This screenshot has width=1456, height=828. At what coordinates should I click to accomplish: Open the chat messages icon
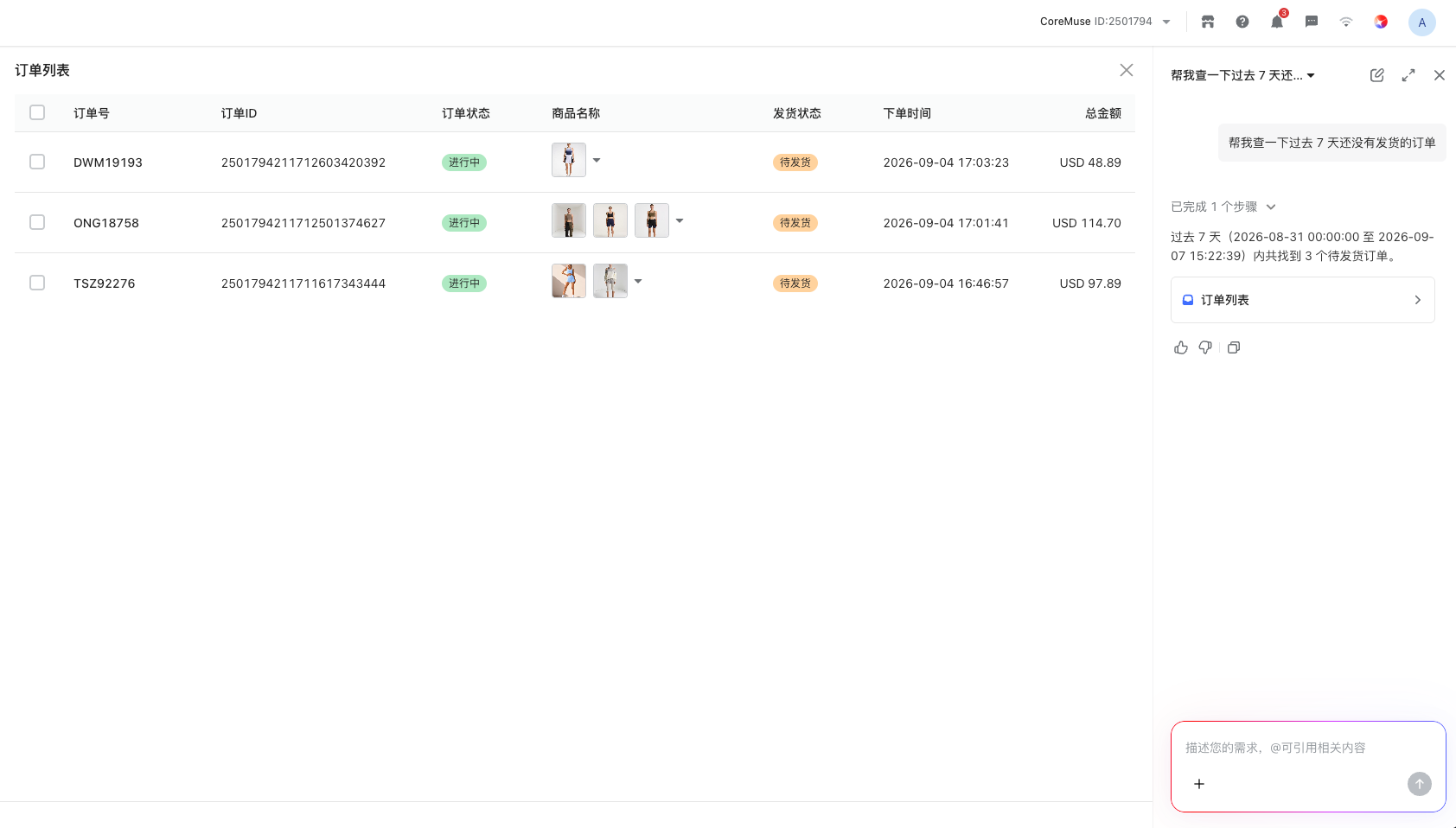click(1312, 22)
